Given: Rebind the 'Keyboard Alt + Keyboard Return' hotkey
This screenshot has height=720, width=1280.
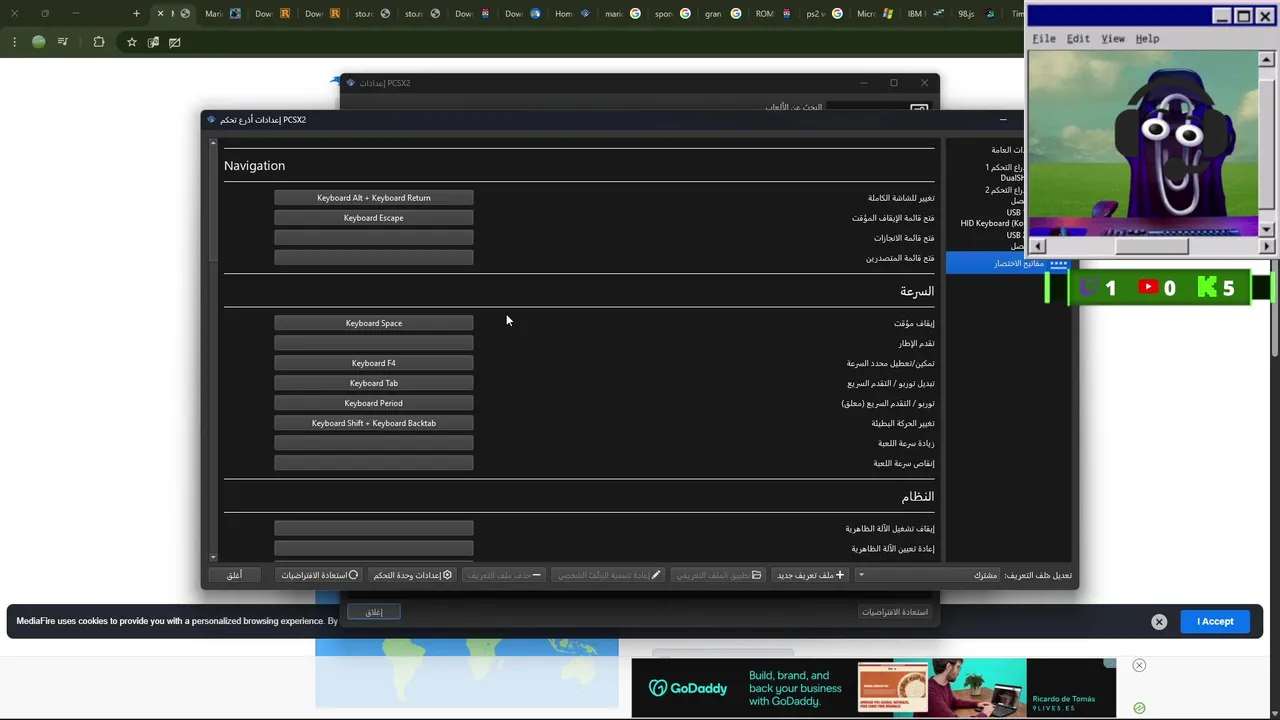Looking at the screenshot, I should 374,198.
